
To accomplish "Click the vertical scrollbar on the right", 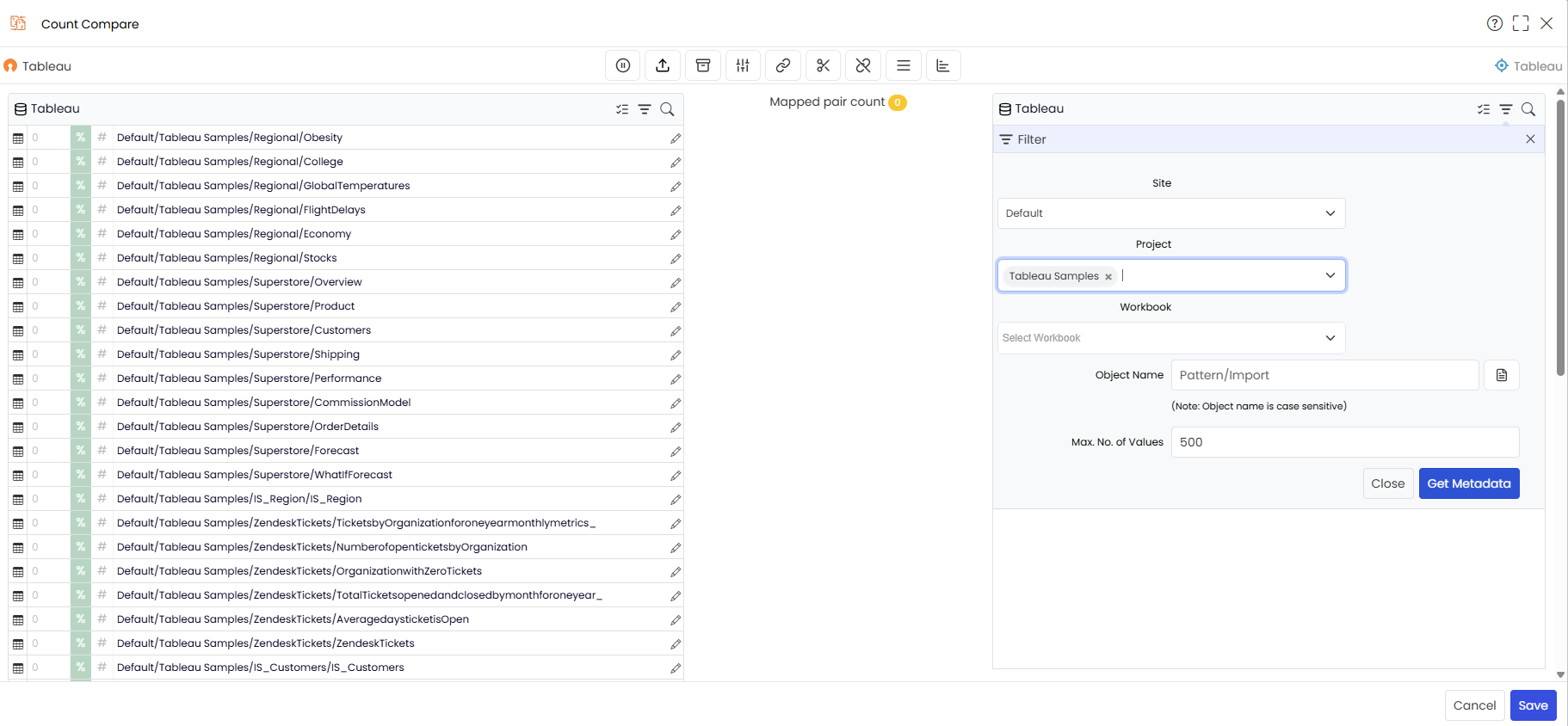I will tap(1560, 237).
